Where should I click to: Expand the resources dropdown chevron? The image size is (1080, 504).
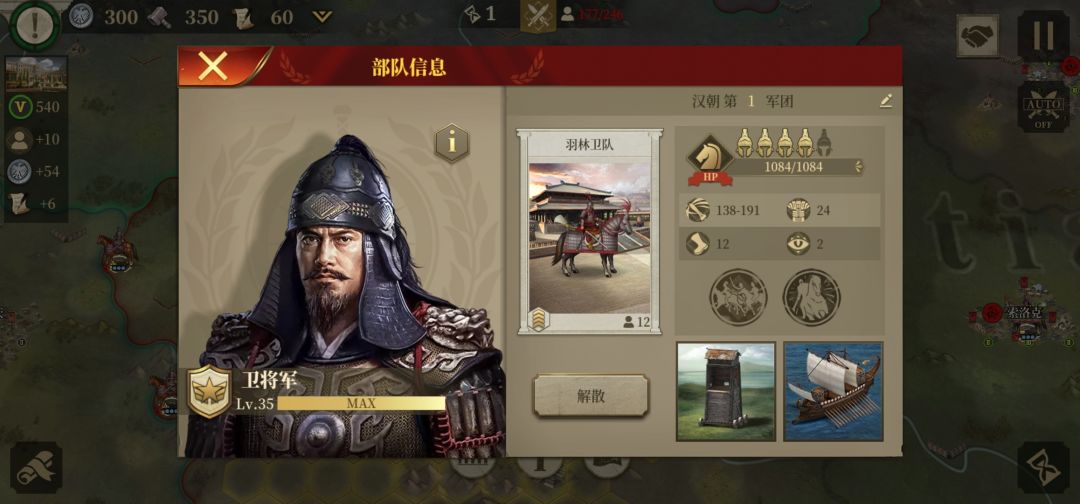click(x=322, y=16)
